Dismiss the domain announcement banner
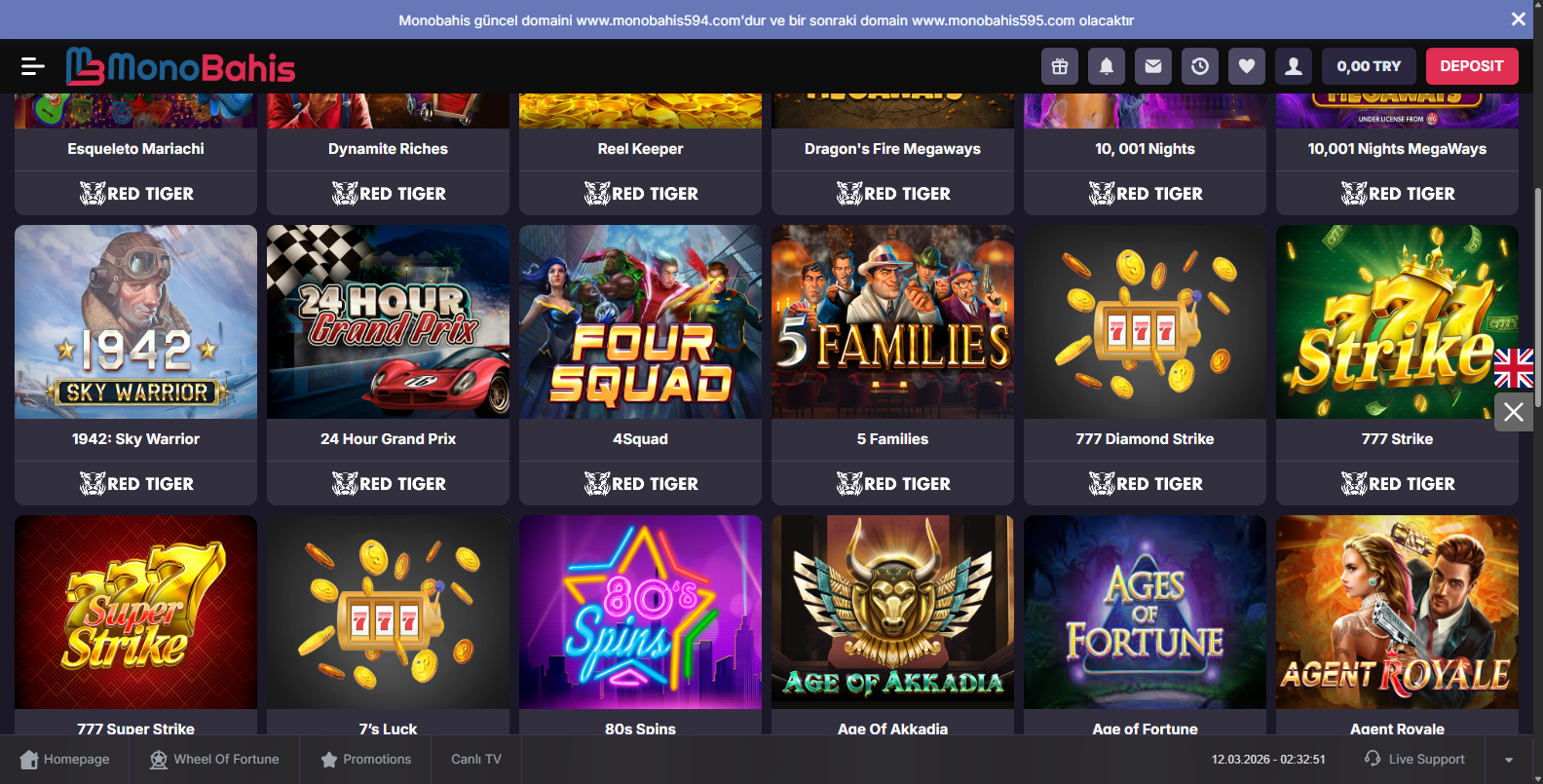1543x784 pixels. (1519, 19)
